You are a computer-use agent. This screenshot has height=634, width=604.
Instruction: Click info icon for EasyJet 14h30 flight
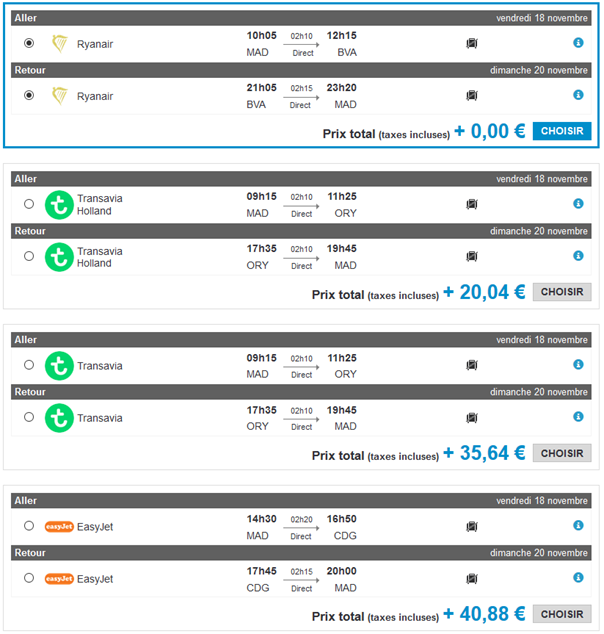578,525
